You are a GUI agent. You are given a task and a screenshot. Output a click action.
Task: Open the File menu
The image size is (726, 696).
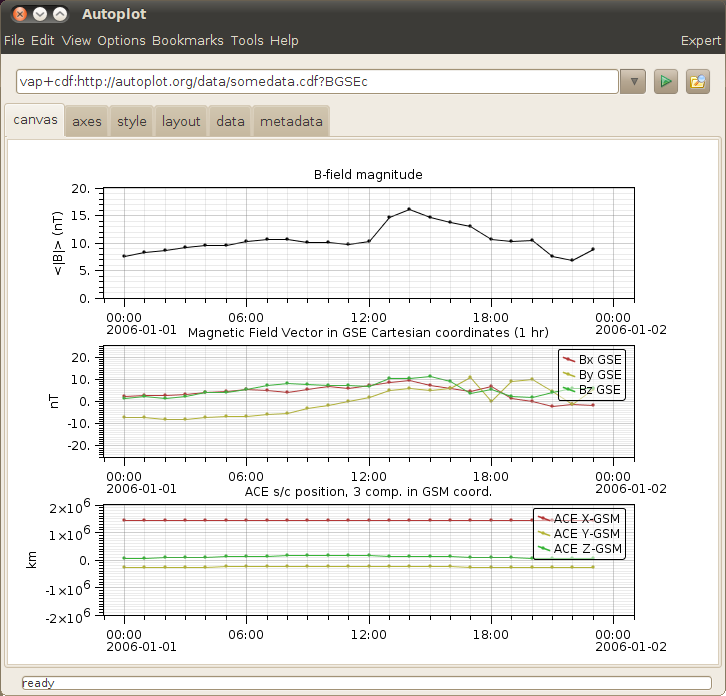(14, 41)
